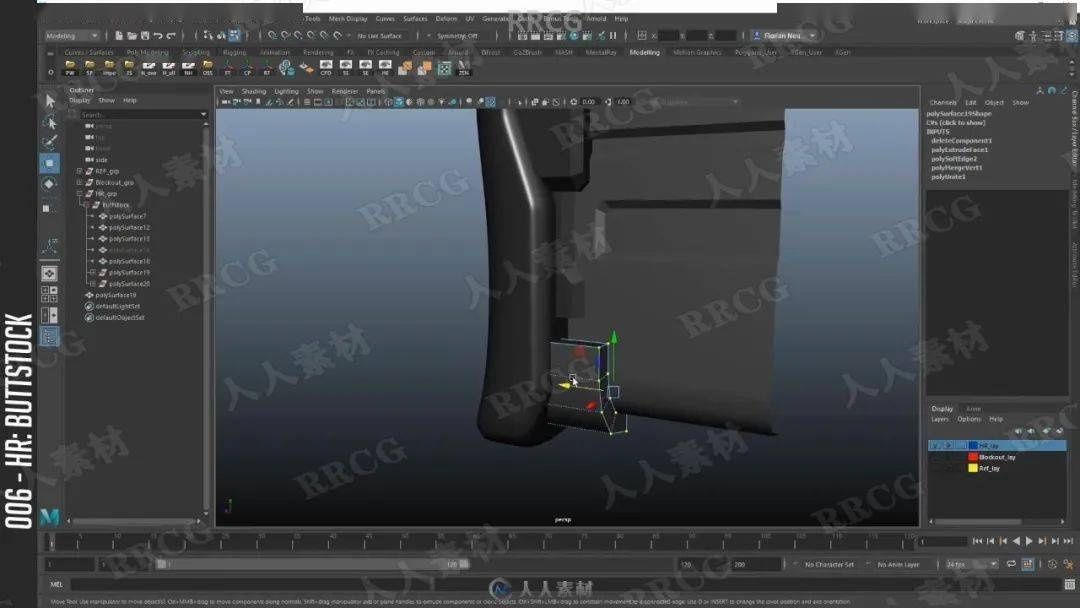The image size is (1080, 608).
Task: Click the PW shelf folder button
Action: coord(70,67)
